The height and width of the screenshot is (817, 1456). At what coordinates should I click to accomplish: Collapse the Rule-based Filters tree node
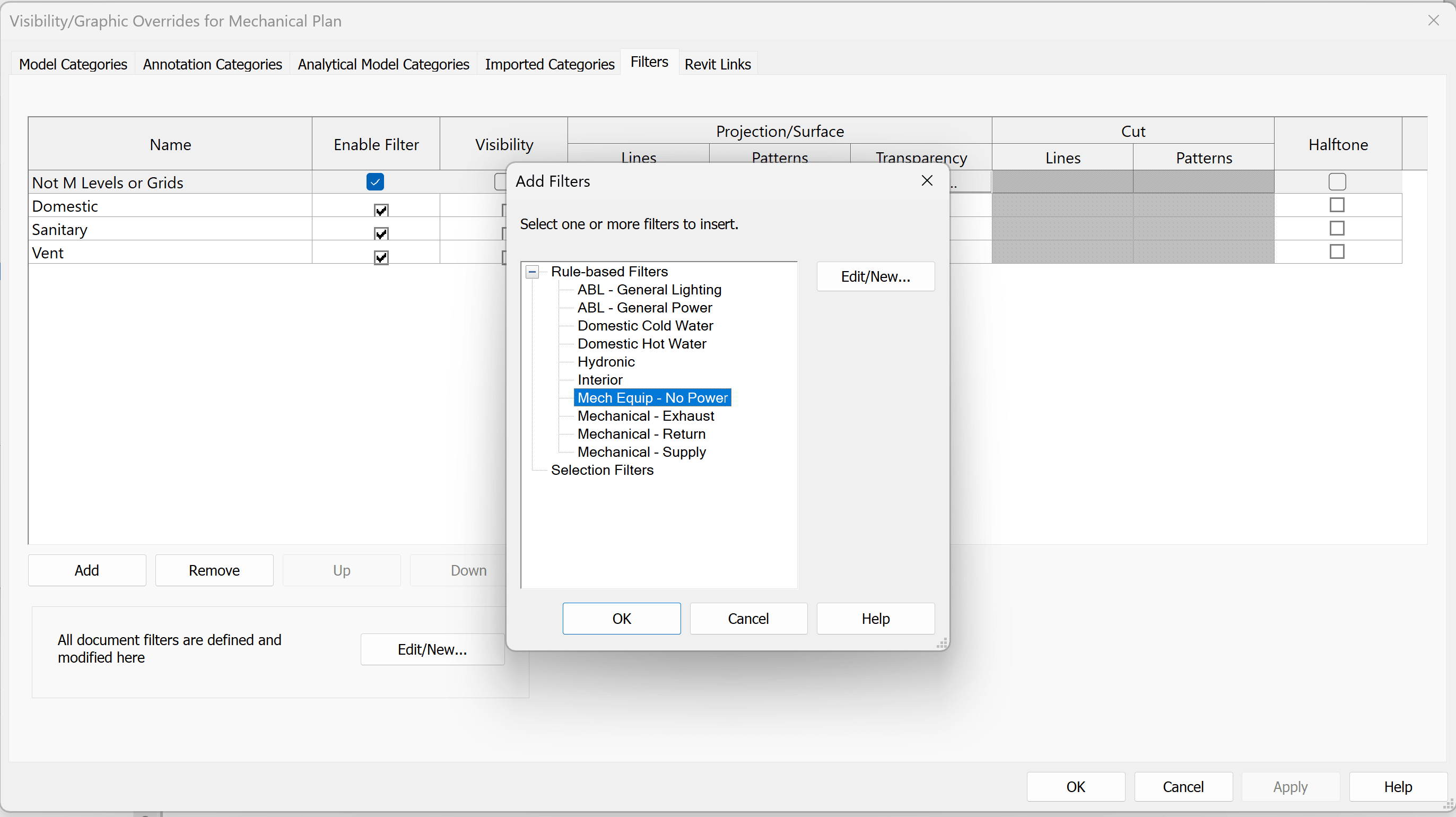pyautogui.click(x=532, y=272)
